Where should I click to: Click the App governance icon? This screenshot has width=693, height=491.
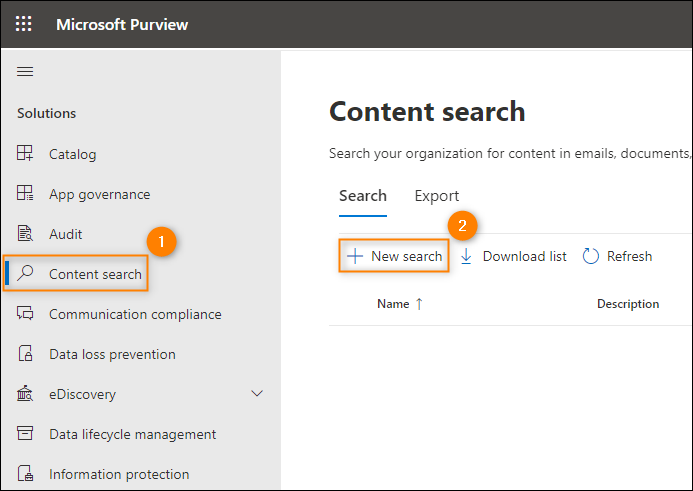(25, 194)
